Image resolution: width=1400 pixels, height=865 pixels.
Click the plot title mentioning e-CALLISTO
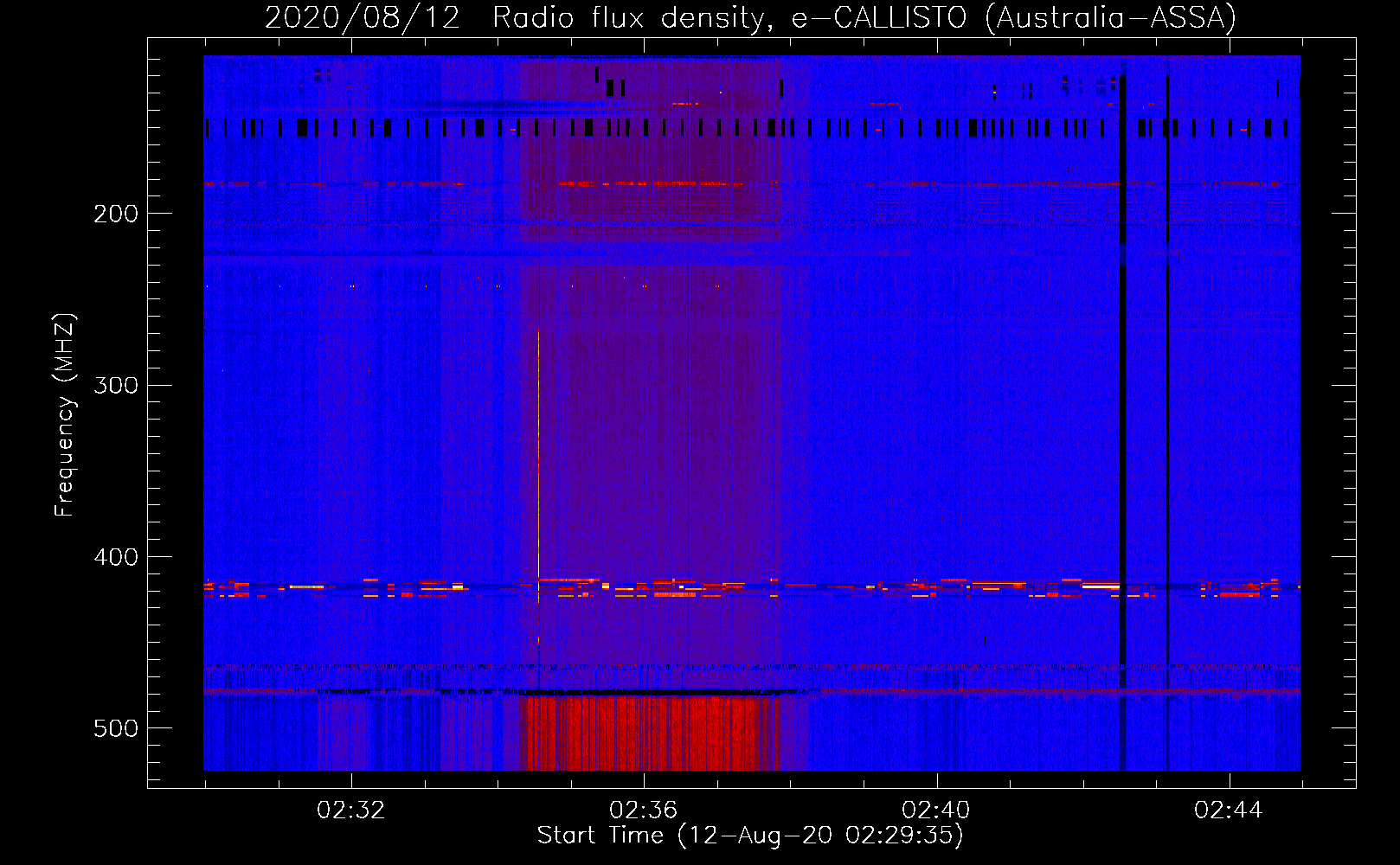[x=749, y=18]
